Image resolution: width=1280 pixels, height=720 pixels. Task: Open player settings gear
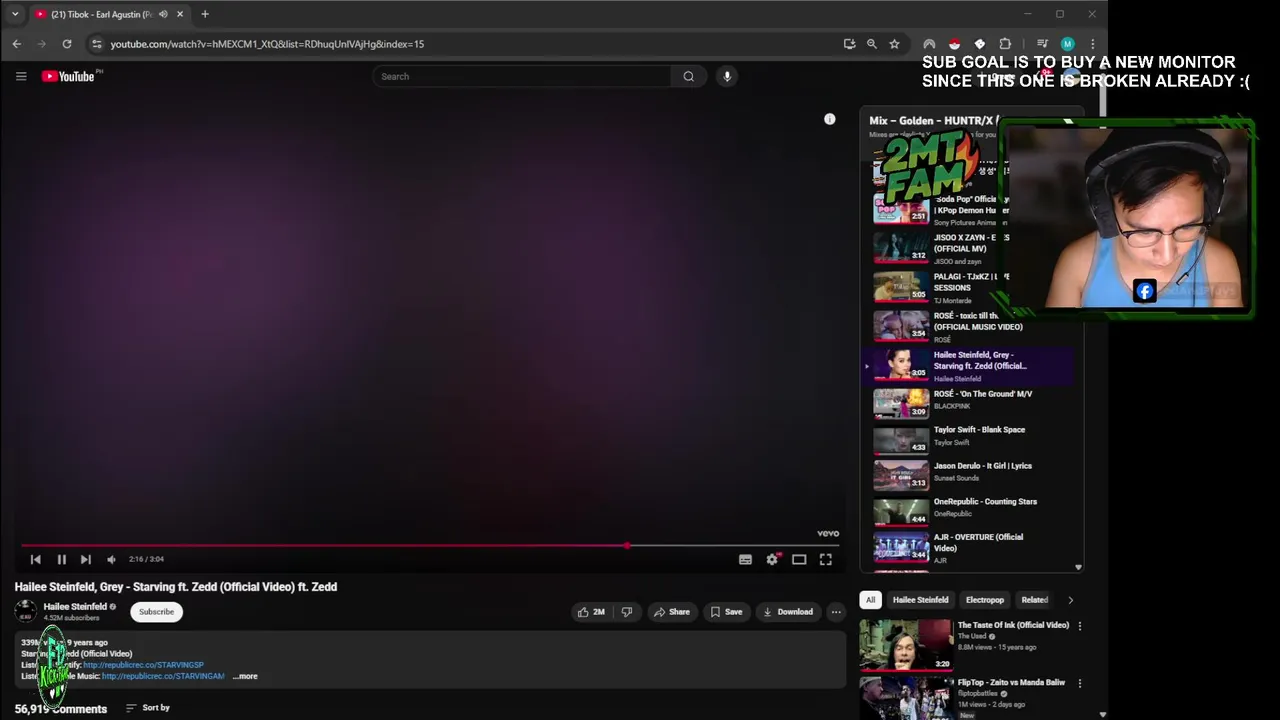[772, 559]
